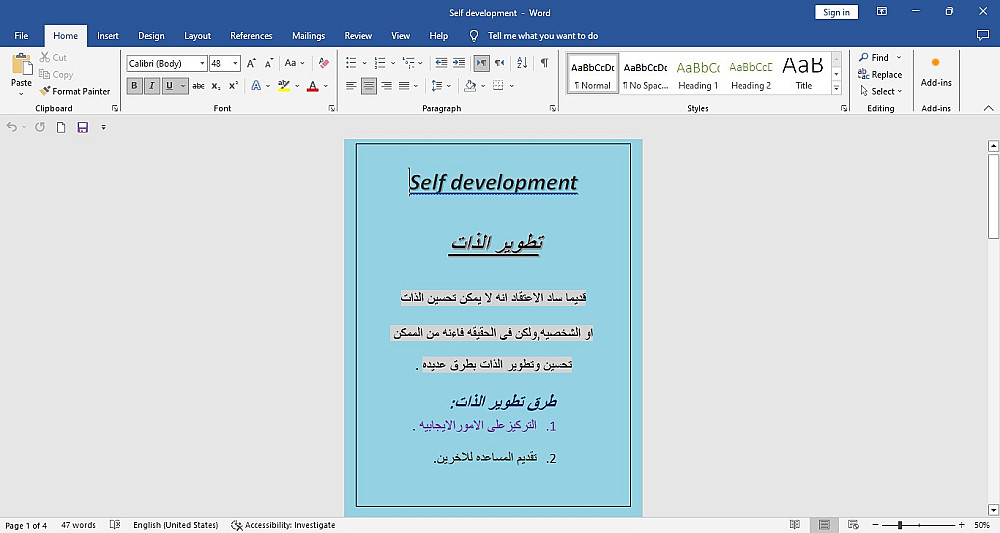Open the numbering list dropdown arrow
The image size is (1000, 533).
[x=393, y=63]
